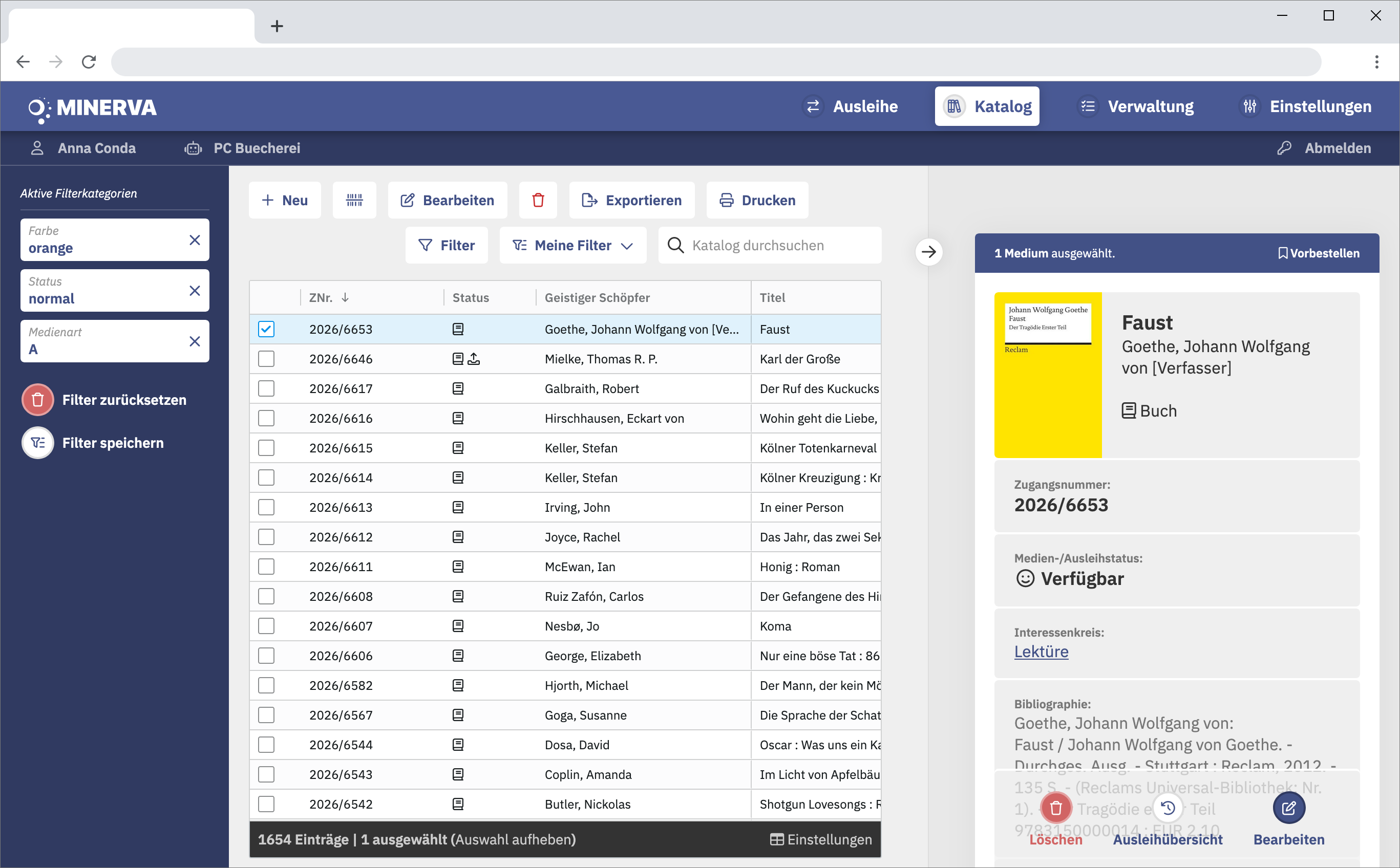Uncheck the Faust row checkbox

click(266, 329)
